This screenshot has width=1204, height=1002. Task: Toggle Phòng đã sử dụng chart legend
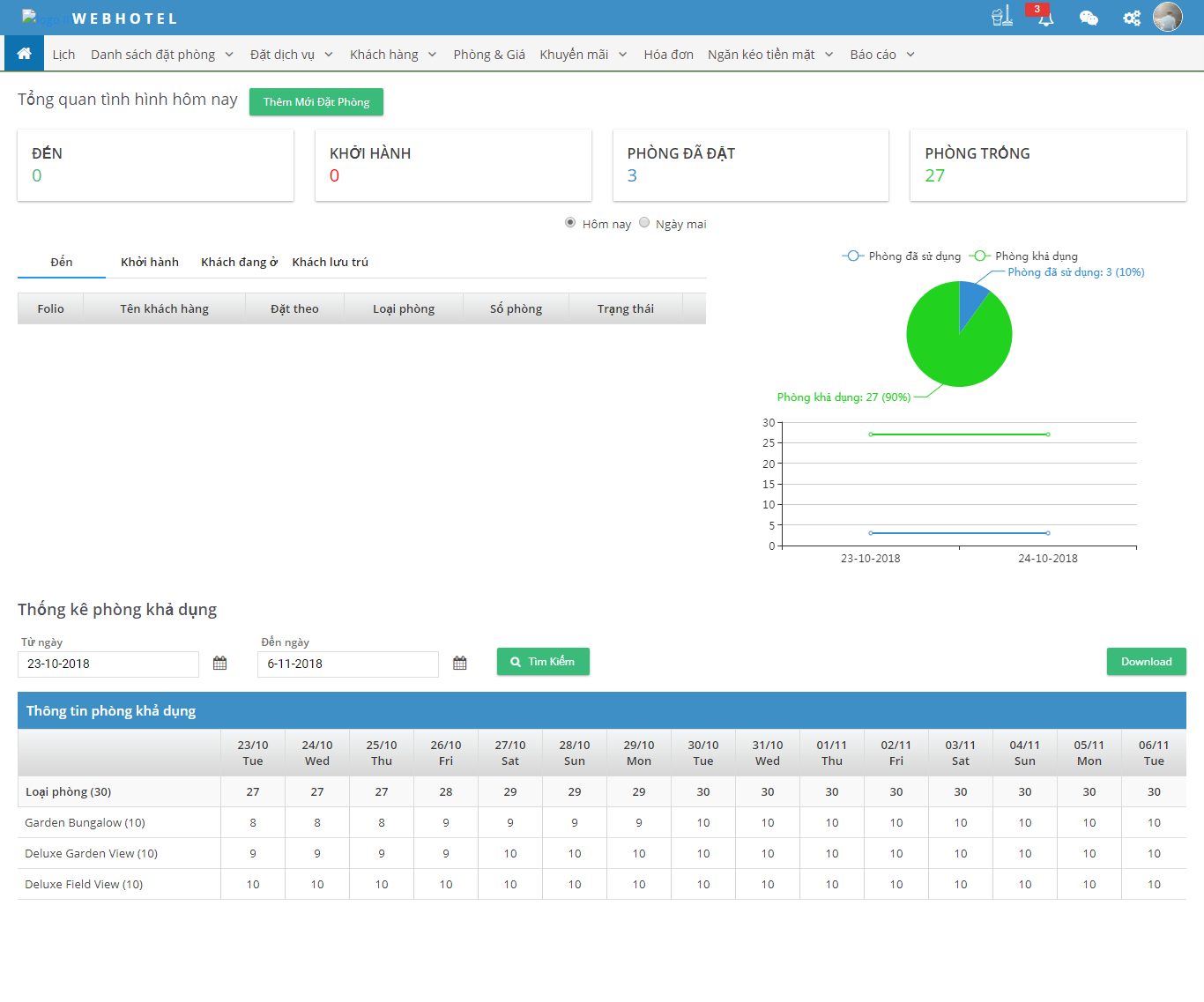coord(902,256)
